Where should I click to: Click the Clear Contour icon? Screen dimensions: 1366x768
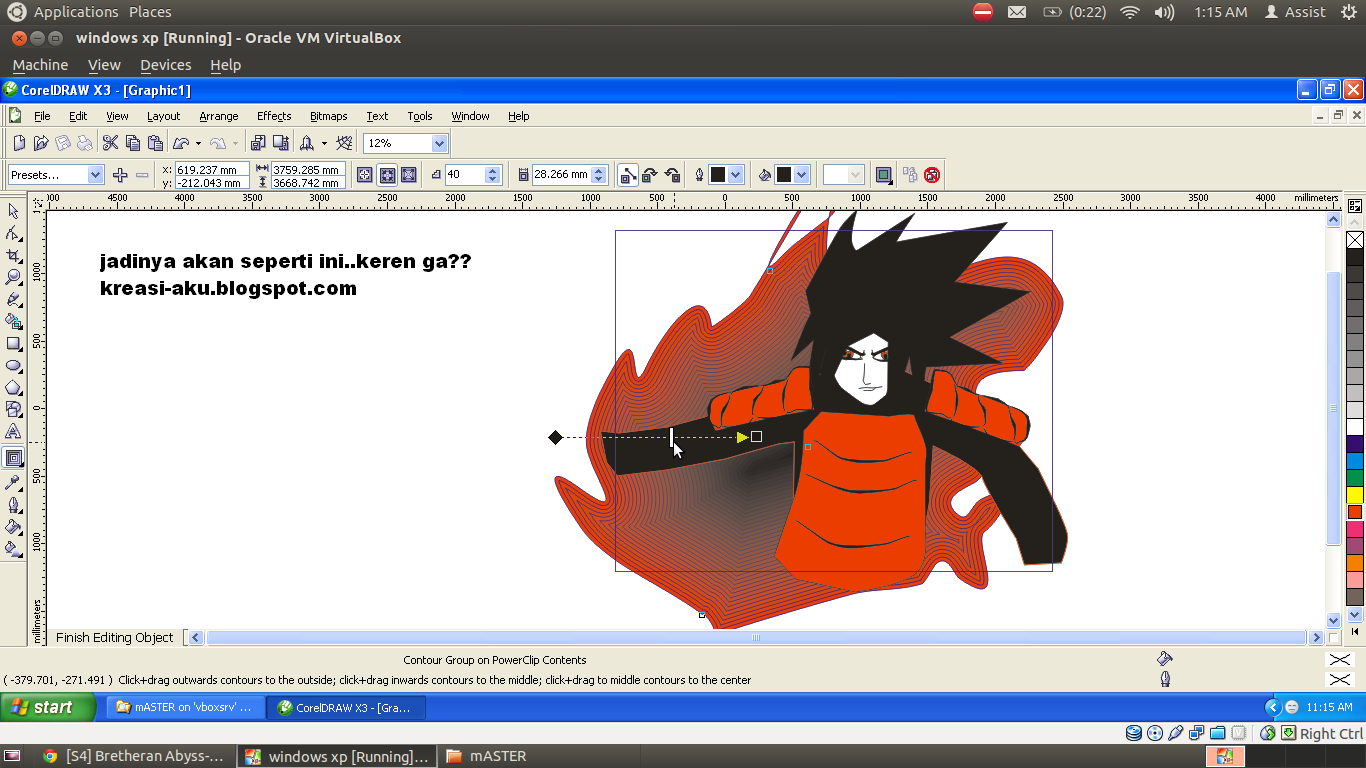[932, 175]
